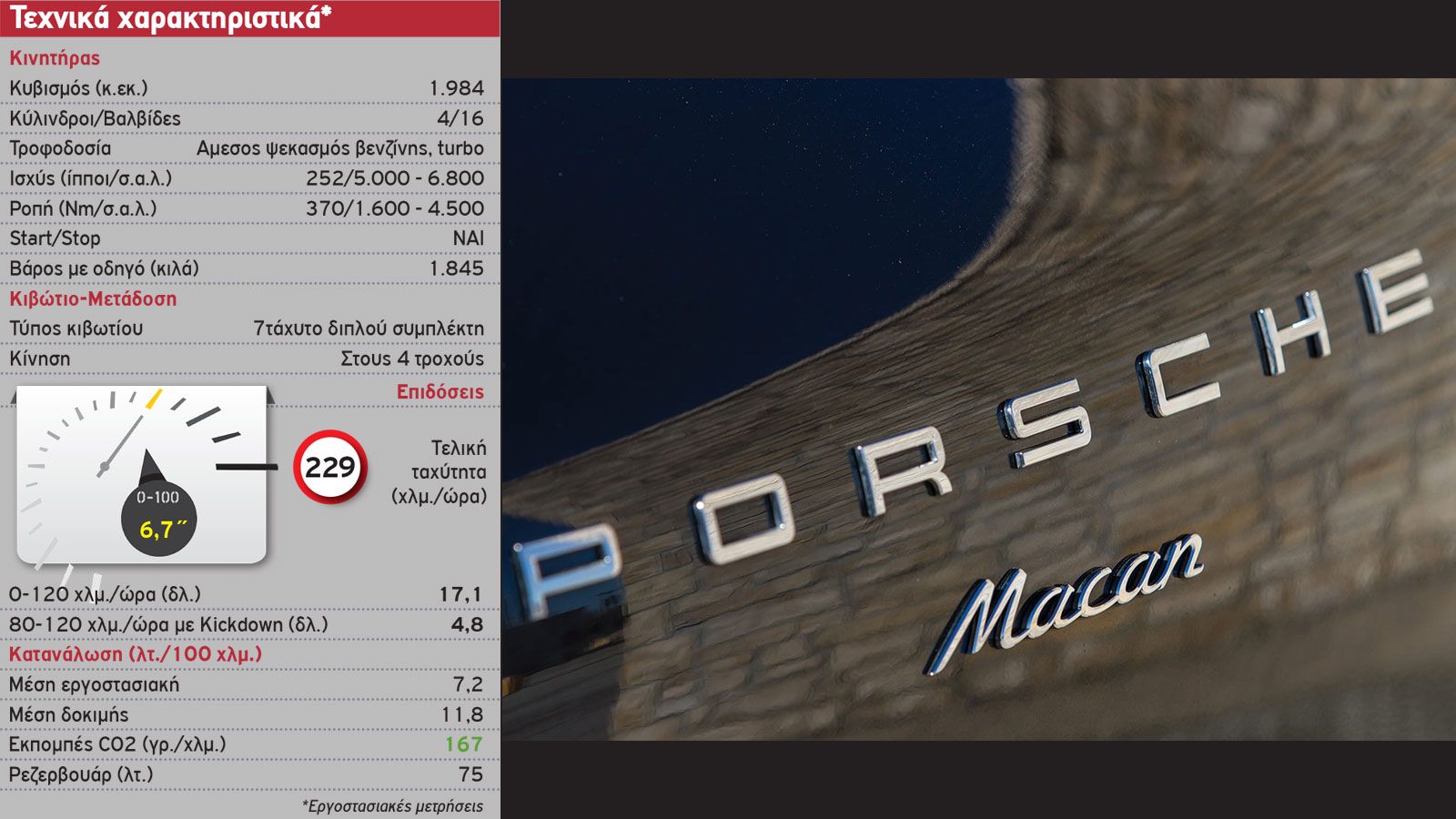Click the green value 167
This screenshot has height=819, width=1456.
tap(463, 744)
